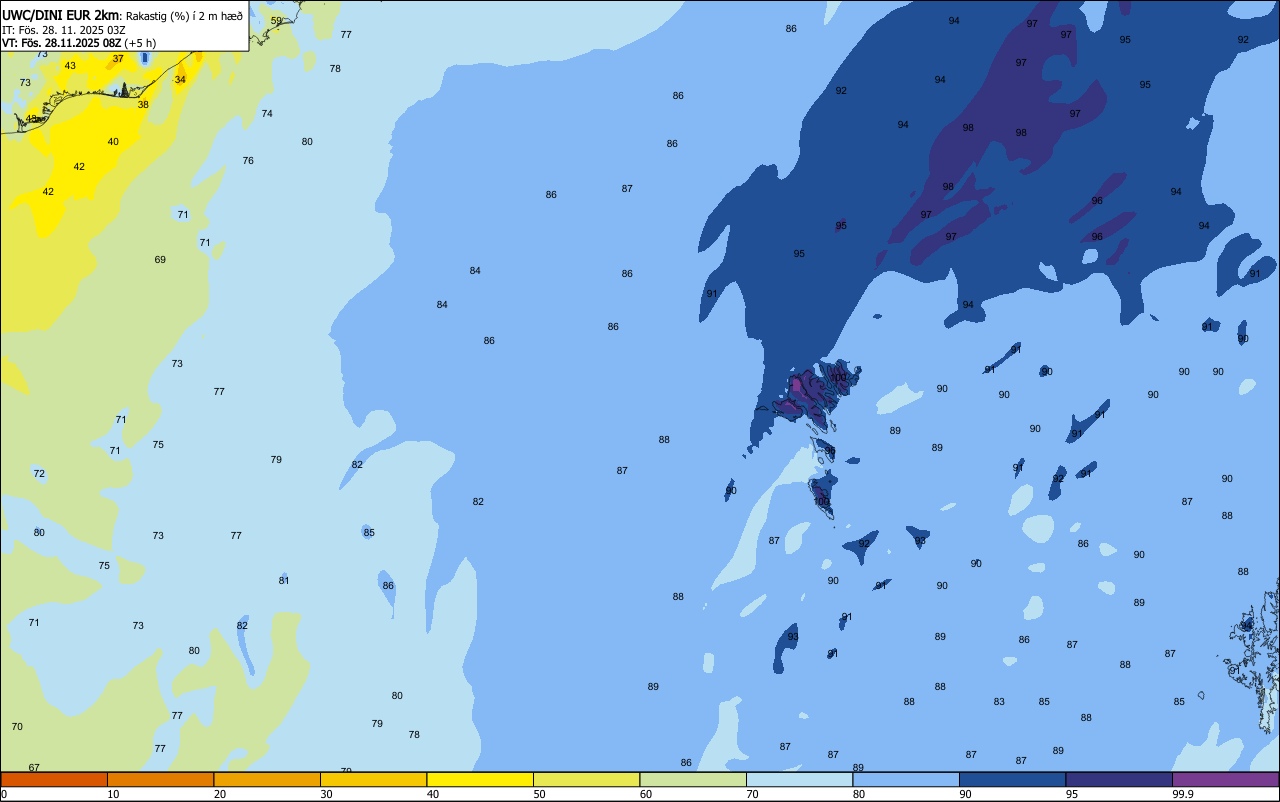Click the 'VT: Fös. 28.11.2025 08Z (+5 h)' line

point(79,43)
